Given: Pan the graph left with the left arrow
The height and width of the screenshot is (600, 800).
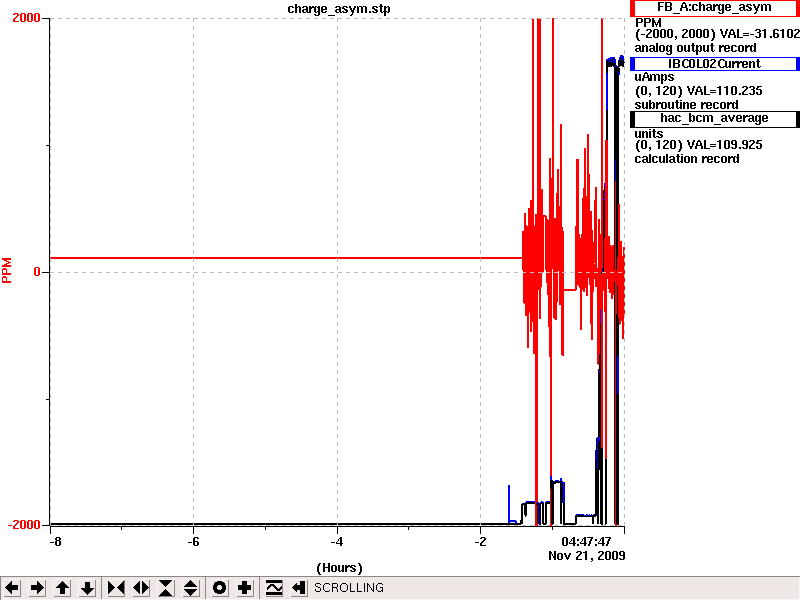Looking at the screenshot, I should pos(12,588).
